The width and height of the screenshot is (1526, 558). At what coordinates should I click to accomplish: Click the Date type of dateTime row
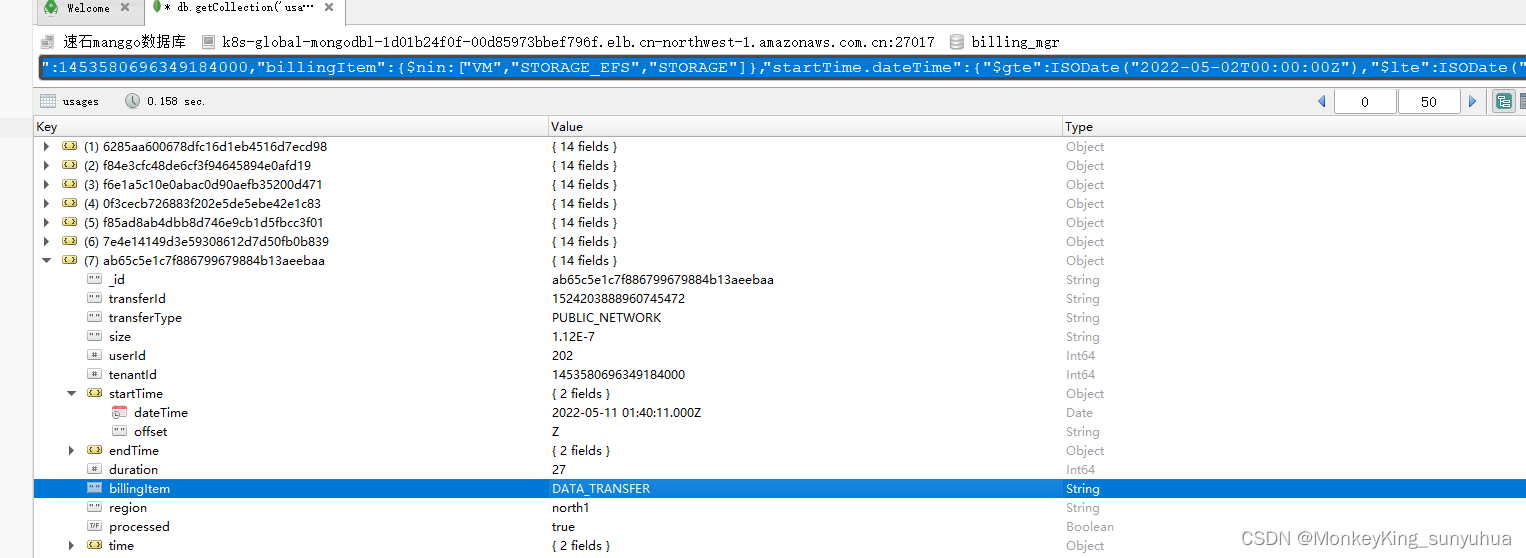tap(1079, 412)
